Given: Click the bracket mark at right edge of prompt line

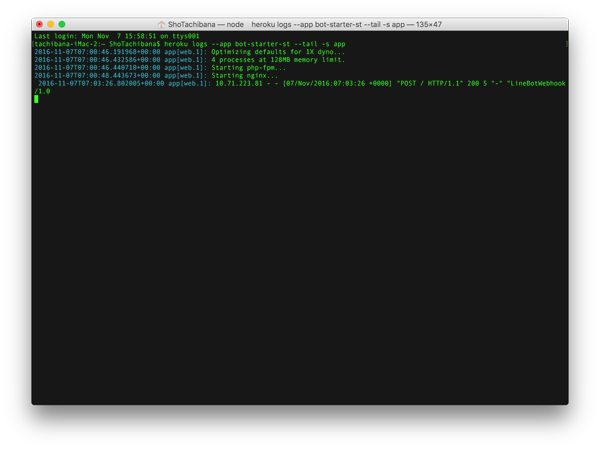Looking at the screenshot, I should 566,44.
